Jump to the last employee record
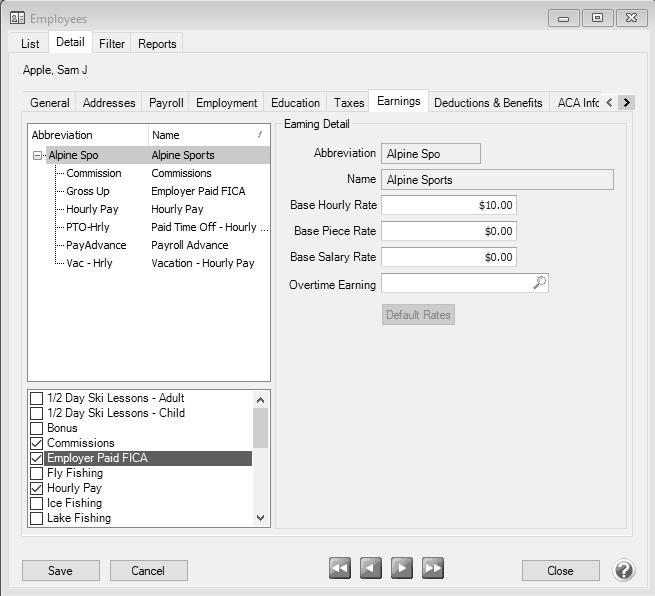Image resolution: width=655 pixels, height=596 pixels. coord(433,569)
